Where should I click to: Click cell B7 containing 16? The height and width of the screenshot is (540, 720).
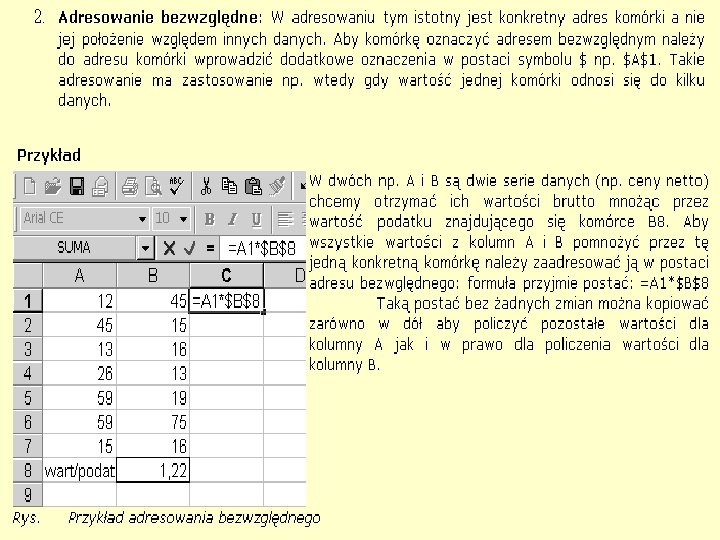[153, 446]
